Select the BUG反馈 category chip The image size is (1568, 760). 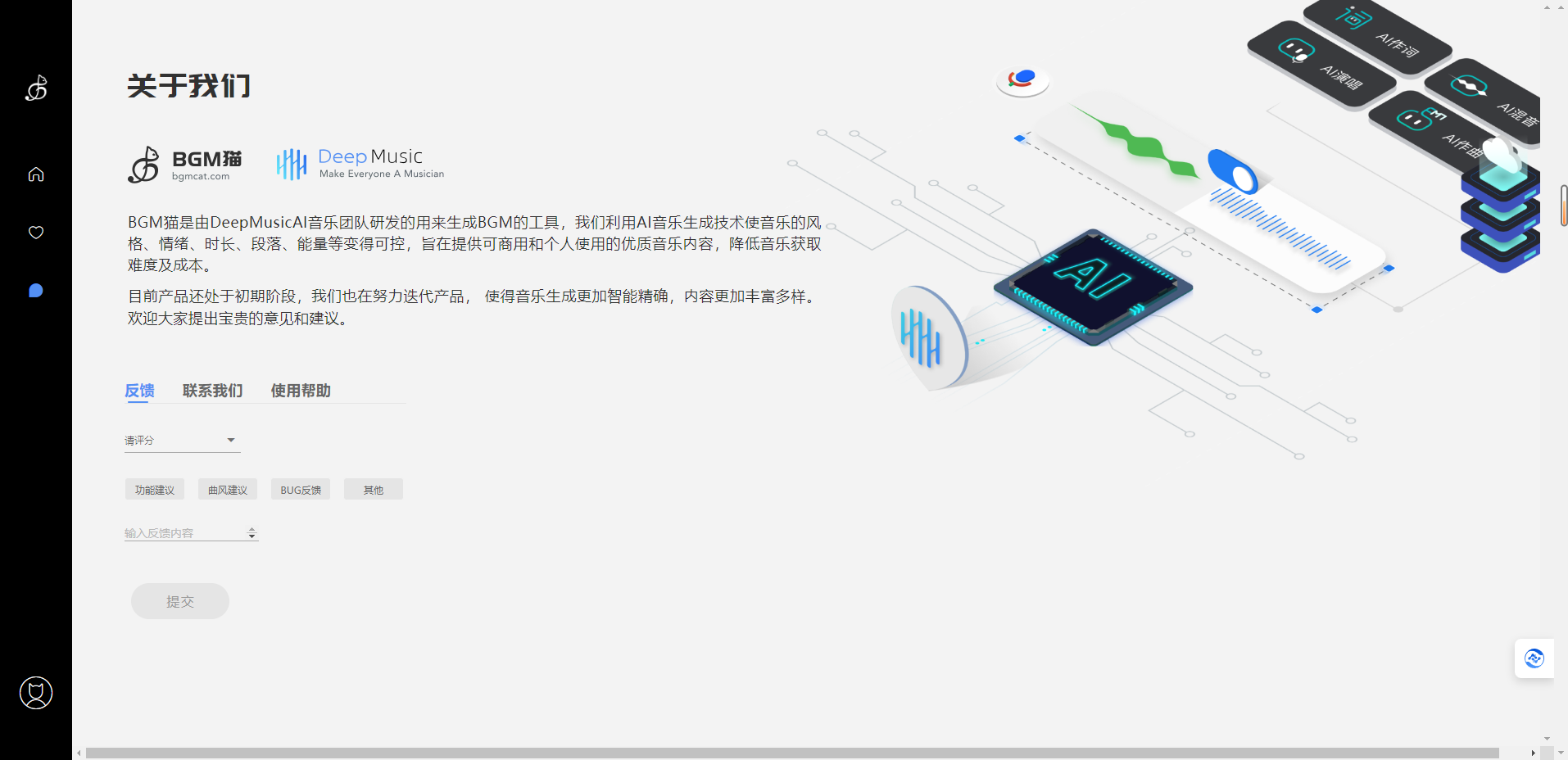pos(300,489)
